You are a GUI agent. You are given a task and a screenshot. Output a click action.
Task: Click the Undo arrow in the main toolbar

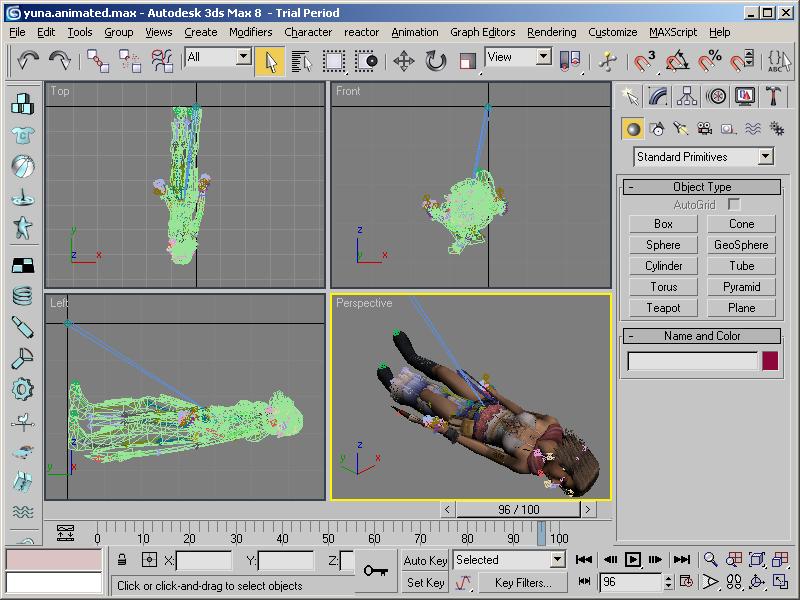[x=27, y=61]
